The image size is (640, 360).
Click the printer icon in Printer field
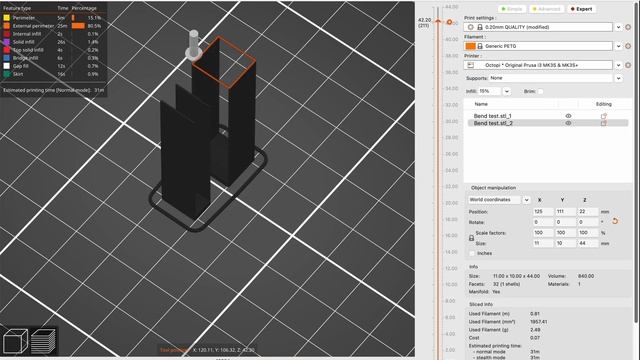tap(471, 65)
